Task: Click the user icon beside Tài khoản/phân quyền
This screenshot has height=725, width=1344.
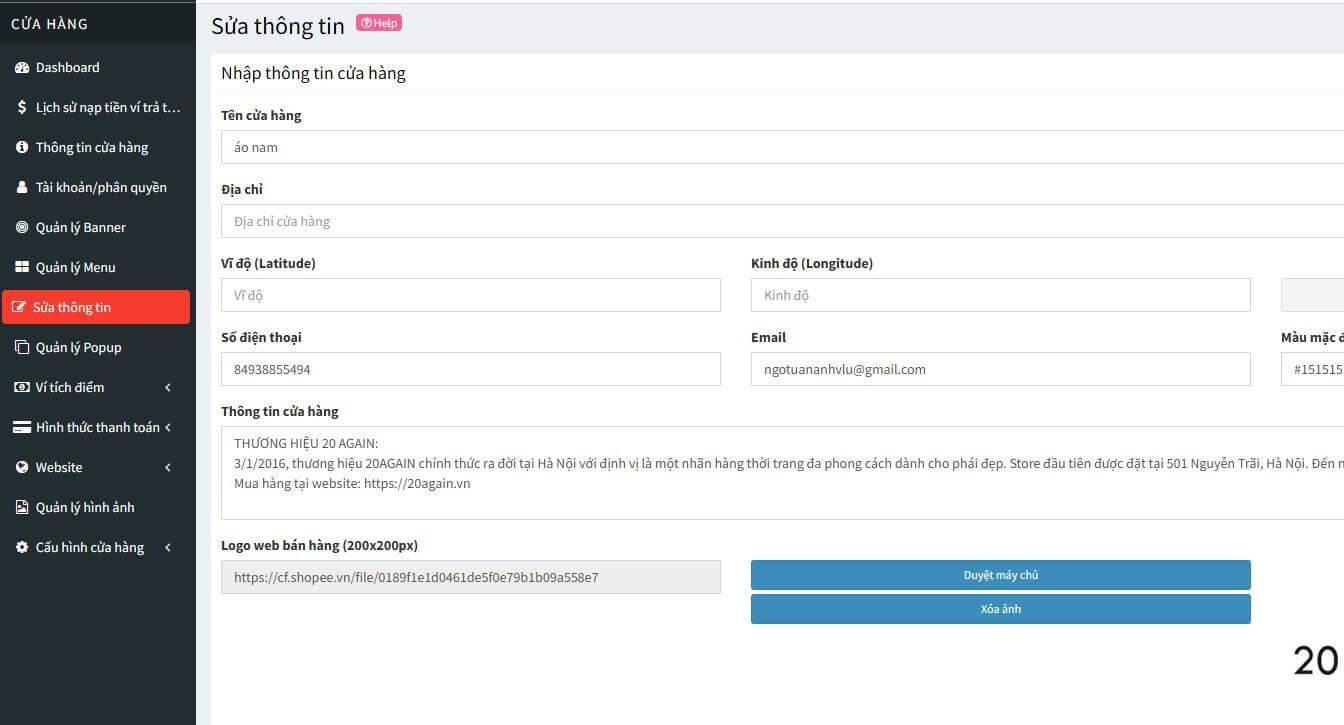Action: 22,188
